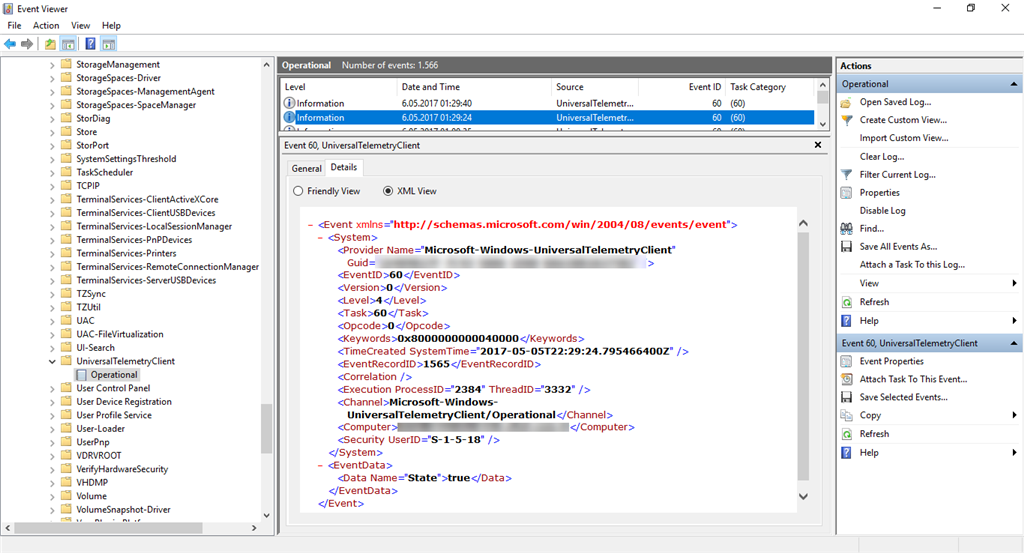Click the Event Properties icon
This screenshot has height=553, width=1024.
tap(846, 361)
